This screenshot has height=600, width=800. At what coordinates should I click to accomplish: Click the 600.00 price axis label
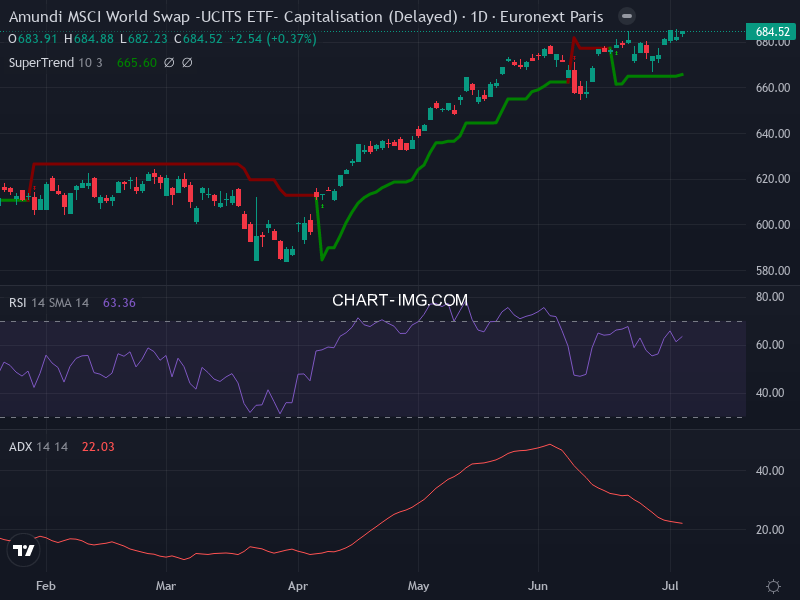[772, 225]
